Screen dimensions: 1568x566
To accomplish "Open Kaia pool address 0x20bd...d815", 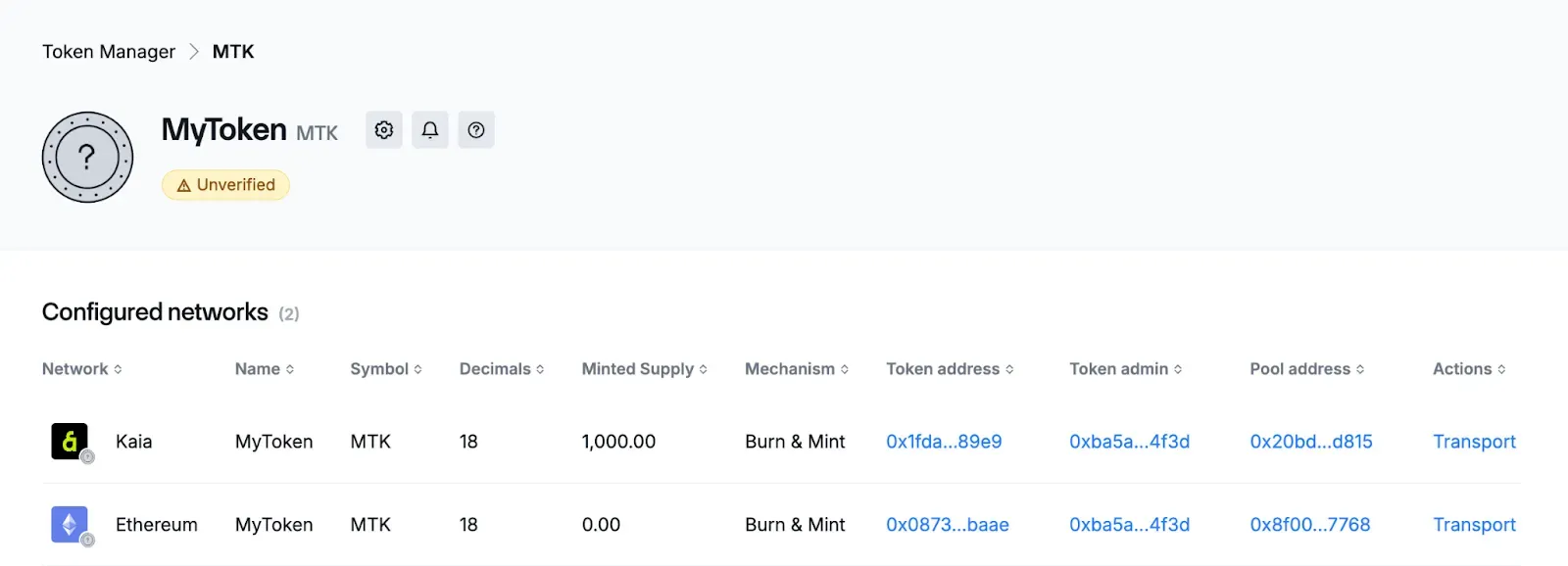I will pyautogui.click(x=1310, y=442).
